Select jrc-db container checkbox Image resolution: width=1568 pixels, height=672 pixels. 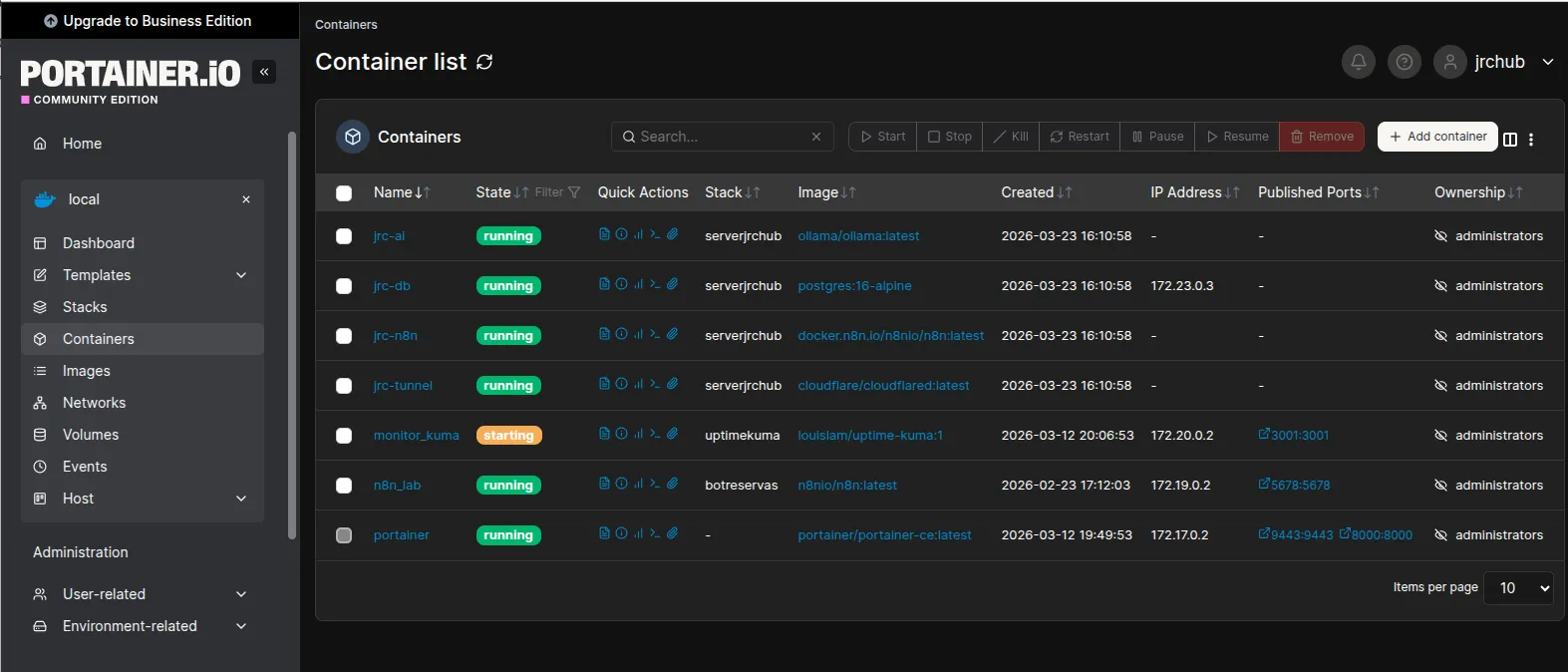[x=344, y=286]
